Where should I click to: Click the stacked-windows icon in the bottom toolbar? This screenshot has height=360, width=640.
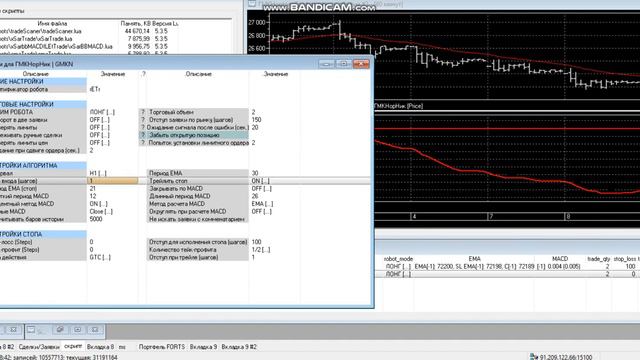coord(60,330)
